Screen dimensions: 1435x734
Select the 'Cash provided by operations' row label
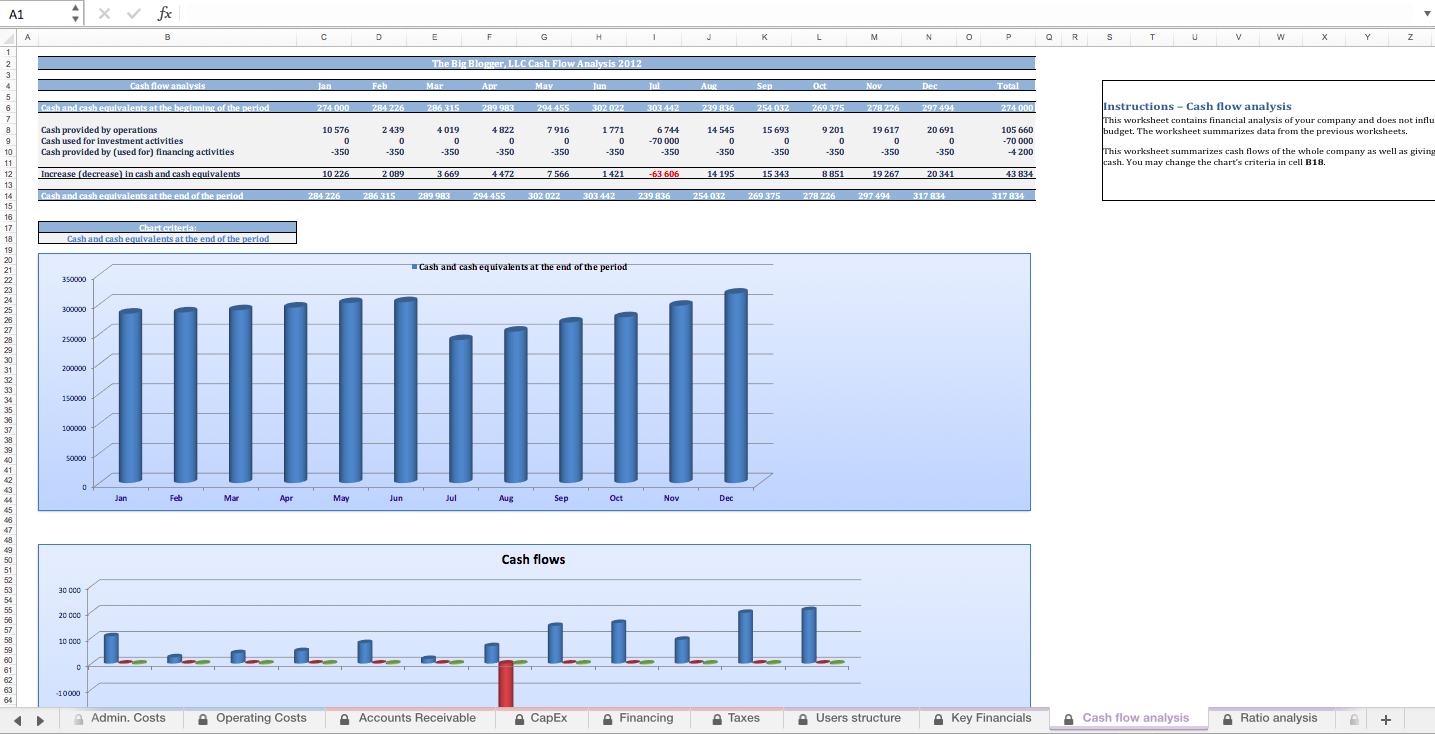(99, 130)
